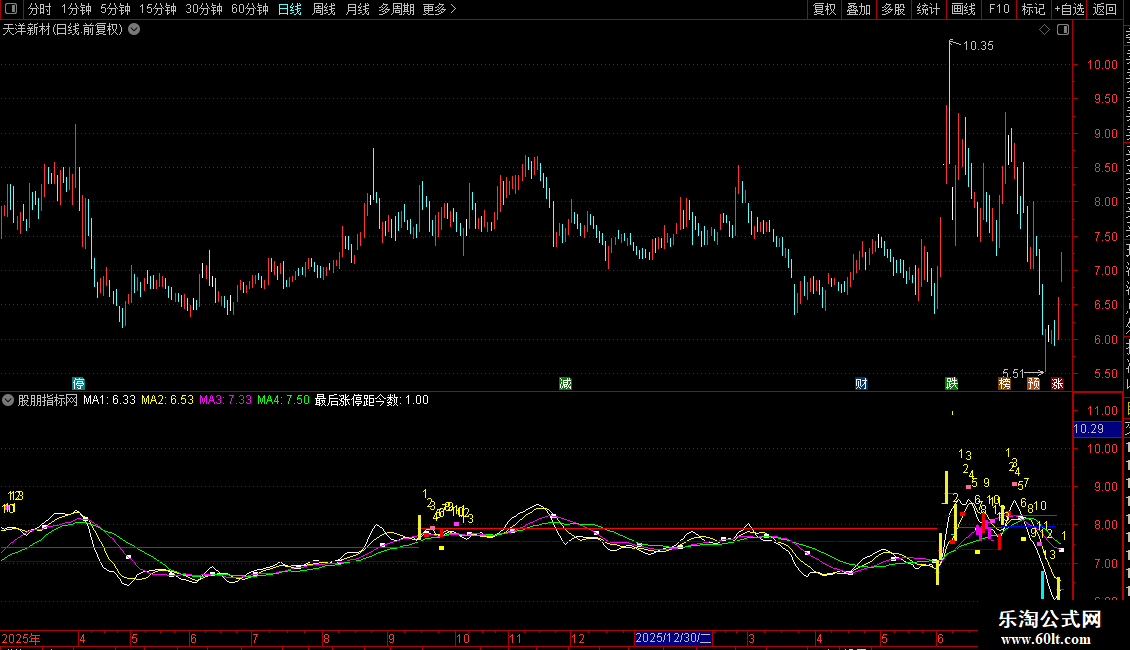Click the cyan 停 event marker
The width and height of the screenshot is (1130, 650).
[79, 383]
